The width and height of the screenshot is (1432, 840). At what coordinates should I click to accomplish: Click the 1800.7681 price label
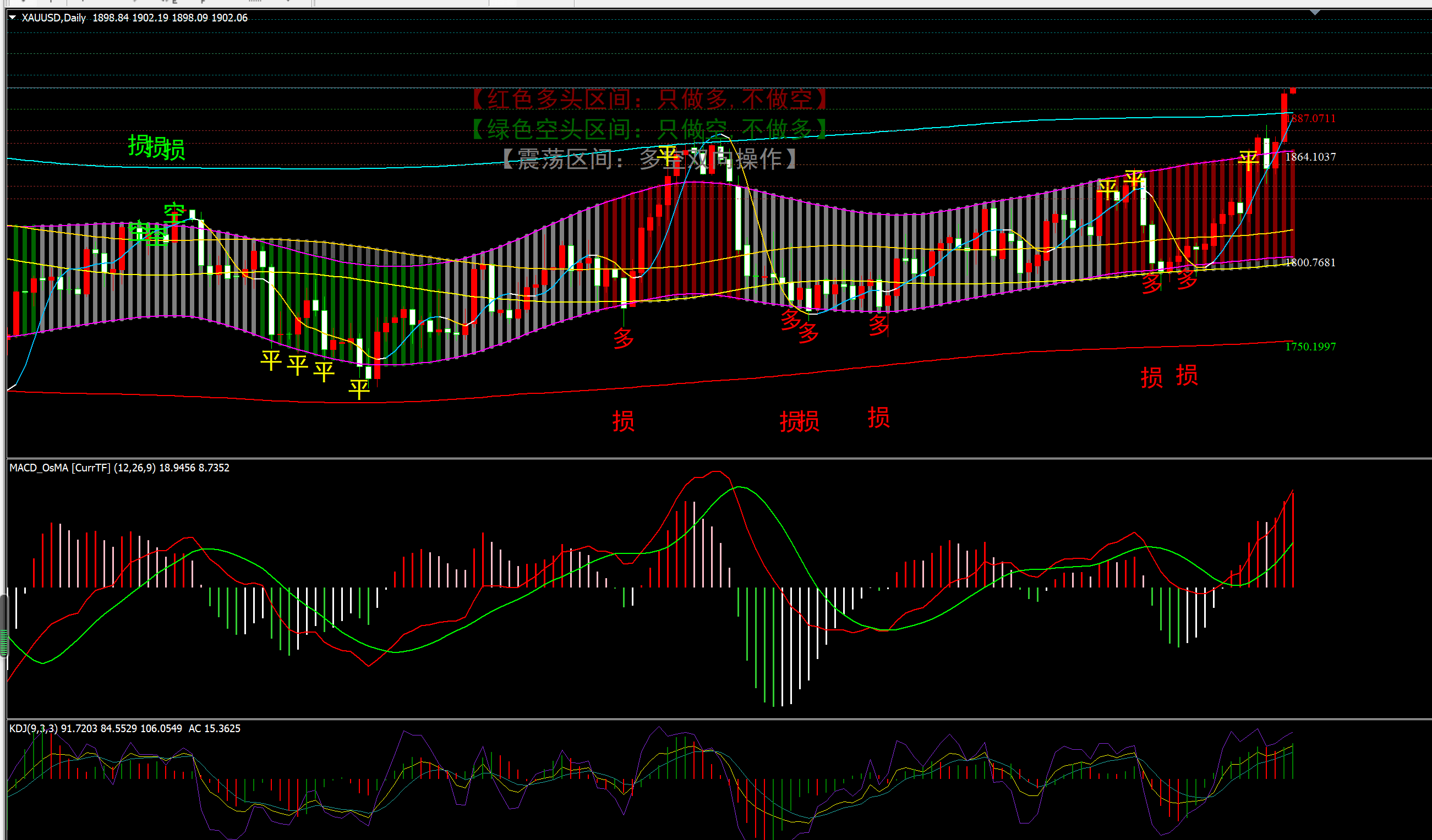point(1310,262)
